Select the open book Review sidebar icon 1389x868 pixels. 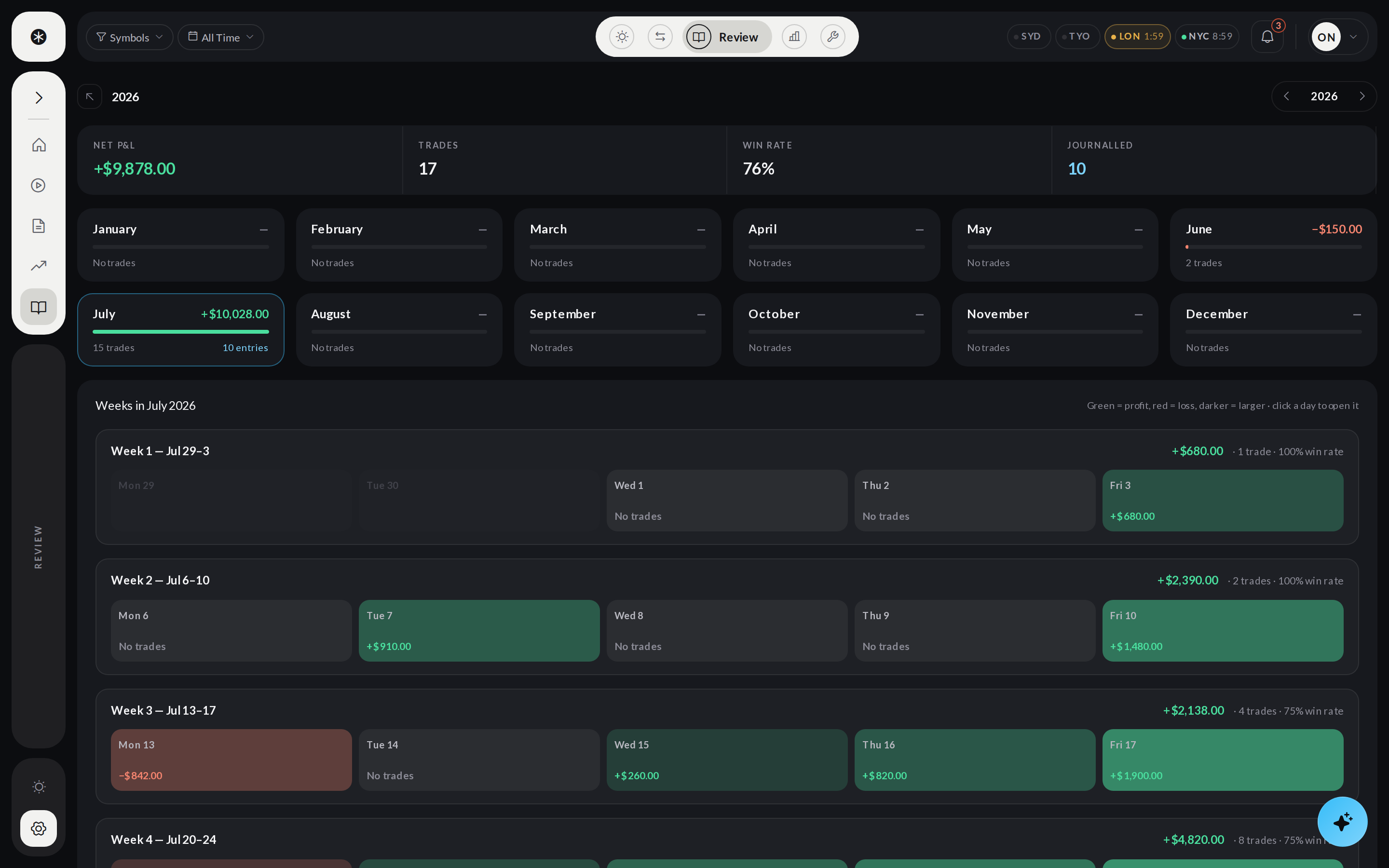point(39,307)
